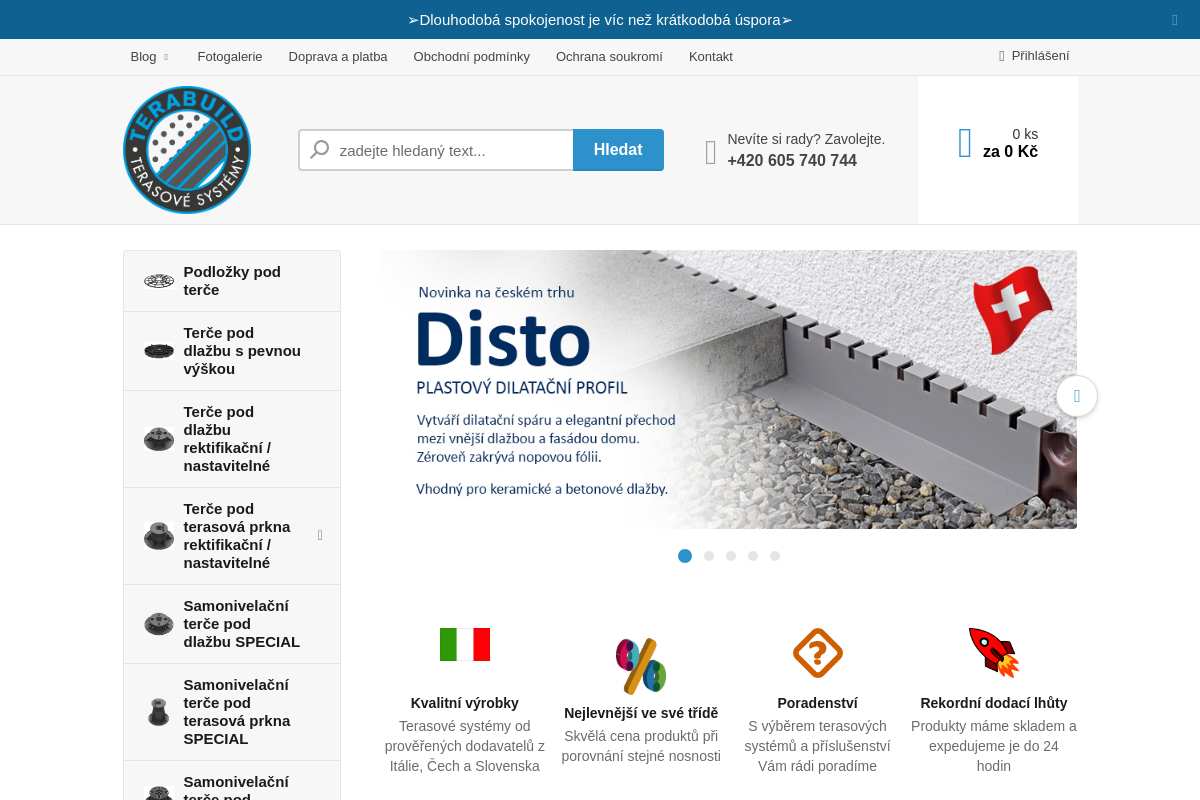Open Podložky pod terče category

tap(232, 281)
